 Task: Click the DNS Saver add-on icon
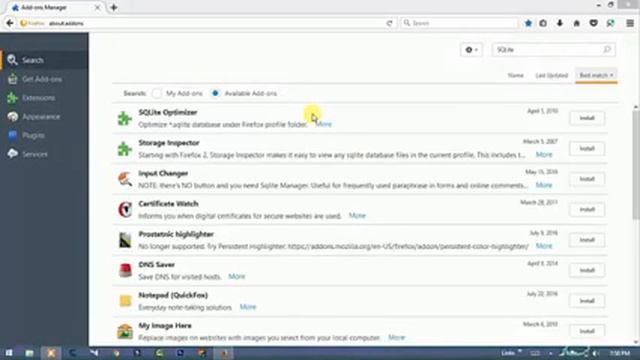[124, 271]
